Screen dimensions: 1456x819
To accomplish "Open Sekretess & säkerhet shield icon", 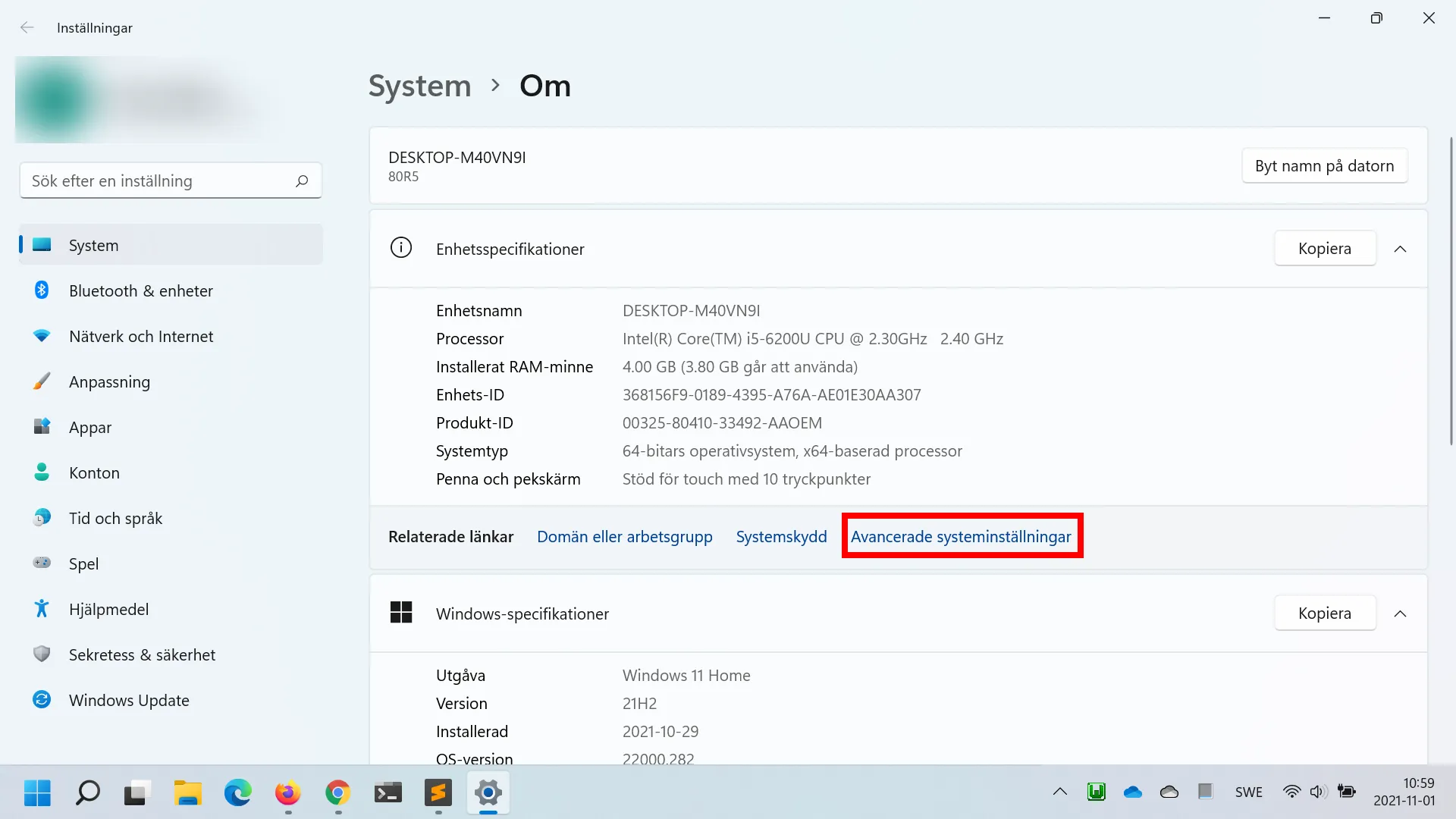I will [x=42, y=654].
